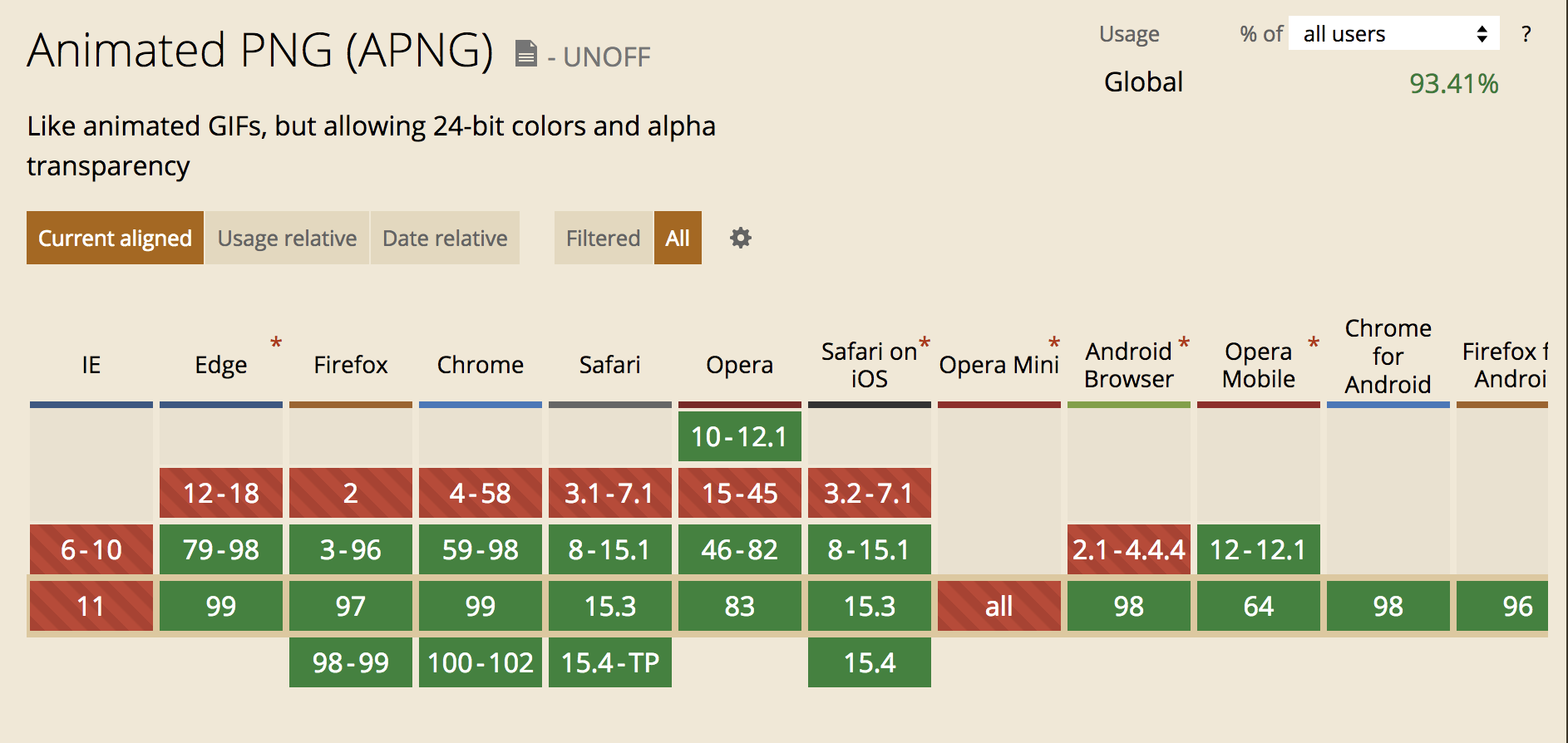This screenshot has width=1568, height=743.
Task: Click the asterisk beside Opera Mini
Action: point(1053,342)
